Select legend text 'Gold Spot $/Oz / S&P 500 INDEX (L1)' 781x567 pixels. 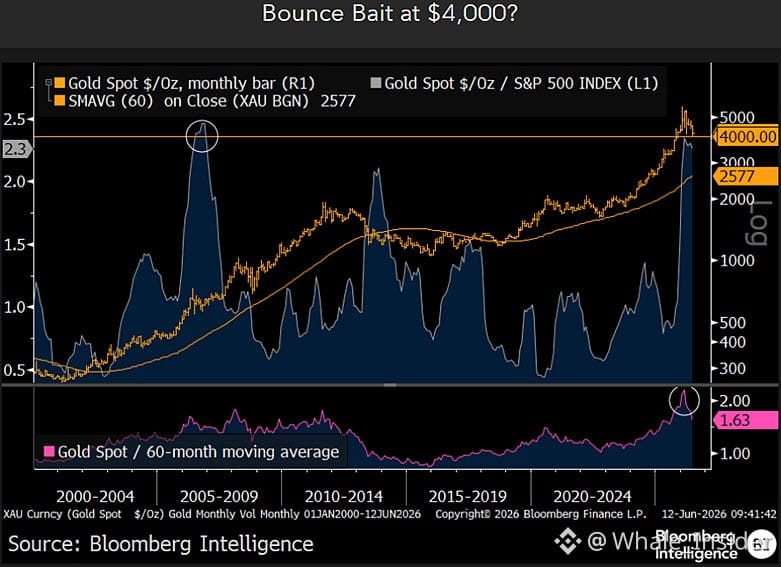click(x=521, y=83)
